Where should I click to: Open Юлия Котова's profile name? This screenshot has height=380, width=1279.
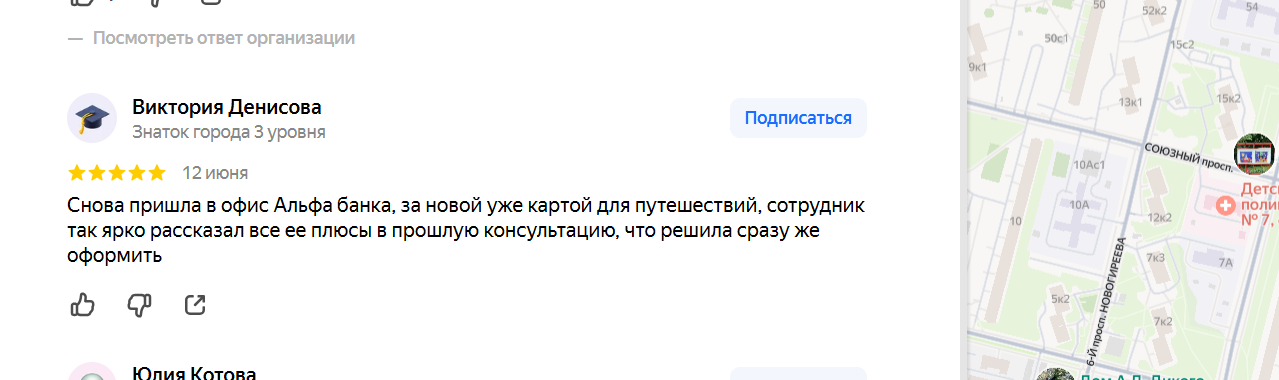[194, 374]
